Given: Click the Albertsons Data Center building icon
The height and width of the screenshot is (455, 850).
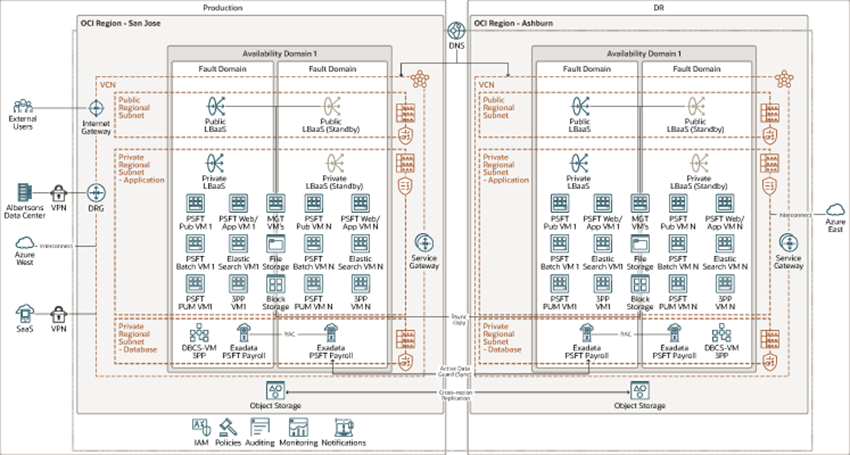Looking at the screenshot, I should click(x=24, y=193).
